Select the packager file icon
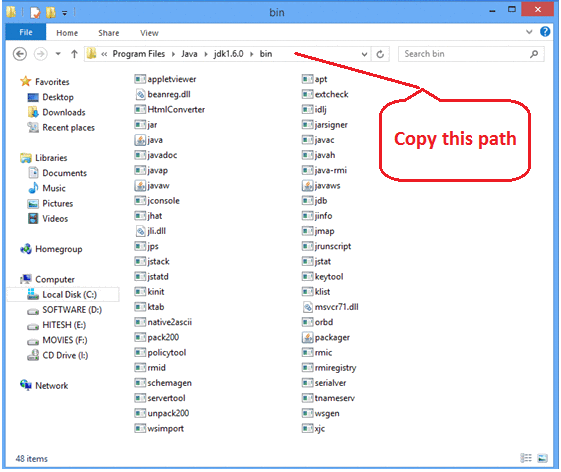 click(x=307, y=337)
